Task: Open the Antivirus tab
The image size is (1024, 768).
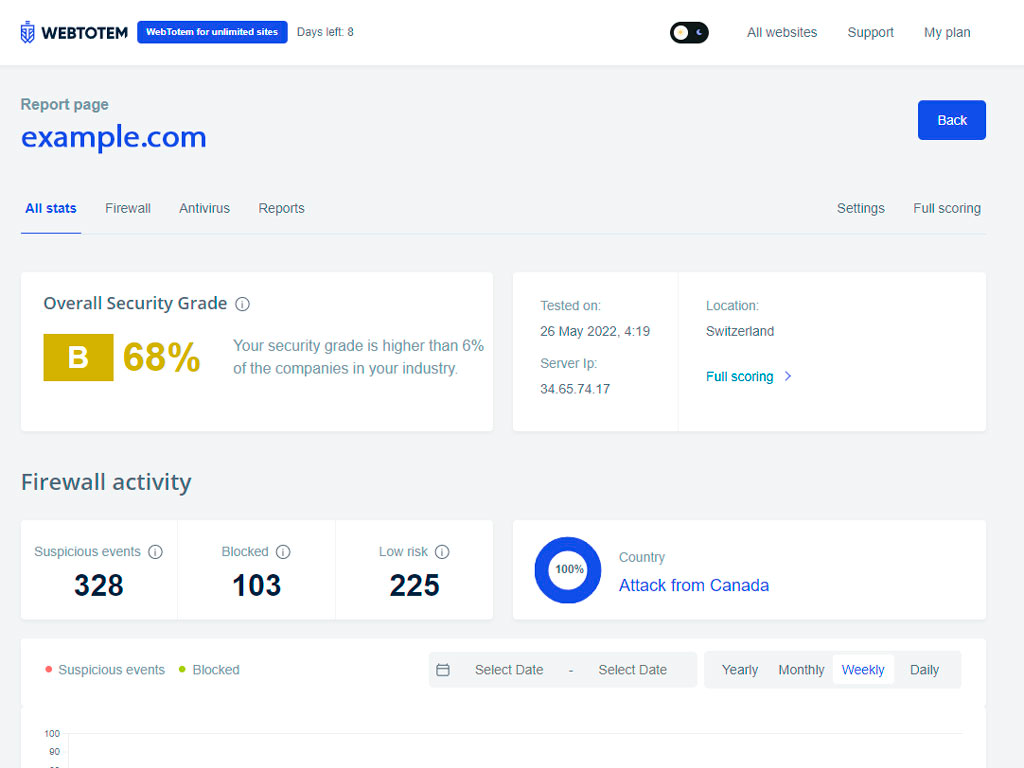Action: 204,208
